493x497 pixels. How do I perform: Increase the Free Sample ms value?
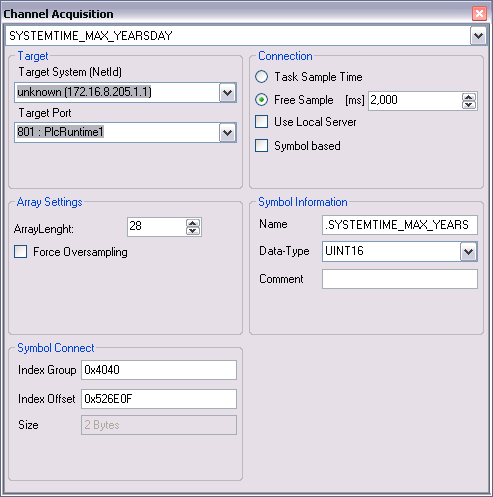[x=469, y=97]
